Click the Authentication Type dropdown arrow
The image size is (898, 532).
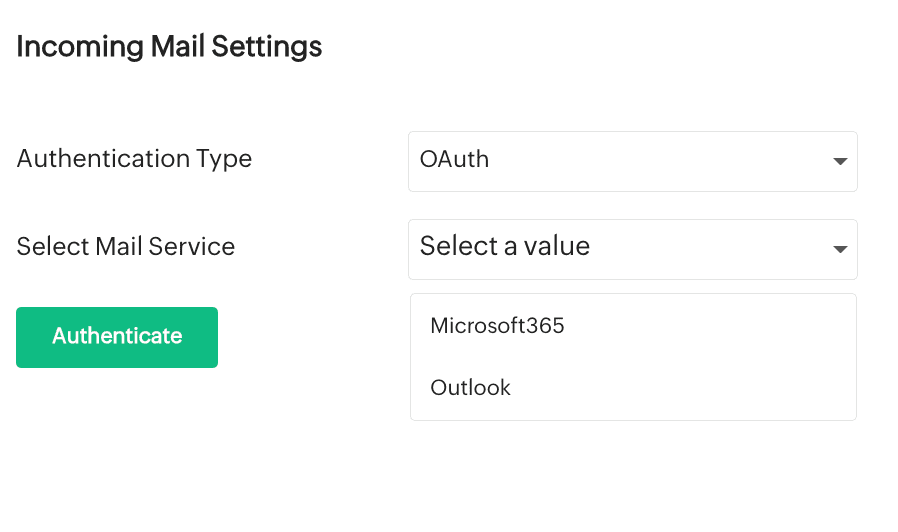pyautogui.click(x=839, y=161)
